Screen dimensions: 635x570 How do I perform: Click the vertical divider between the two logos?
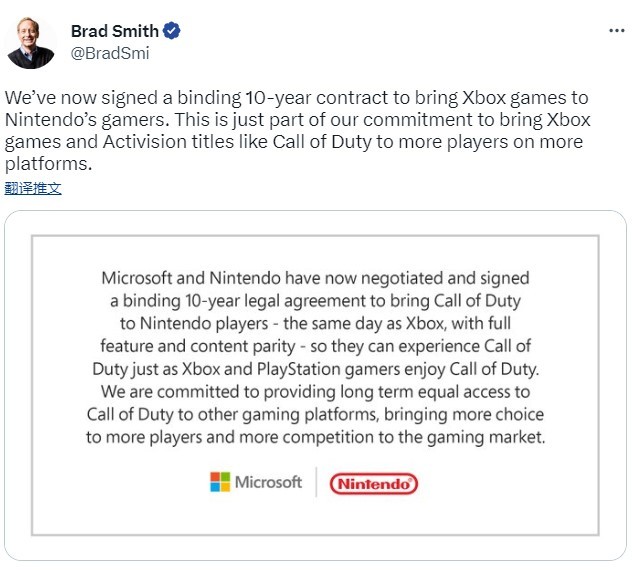(316, 482)
